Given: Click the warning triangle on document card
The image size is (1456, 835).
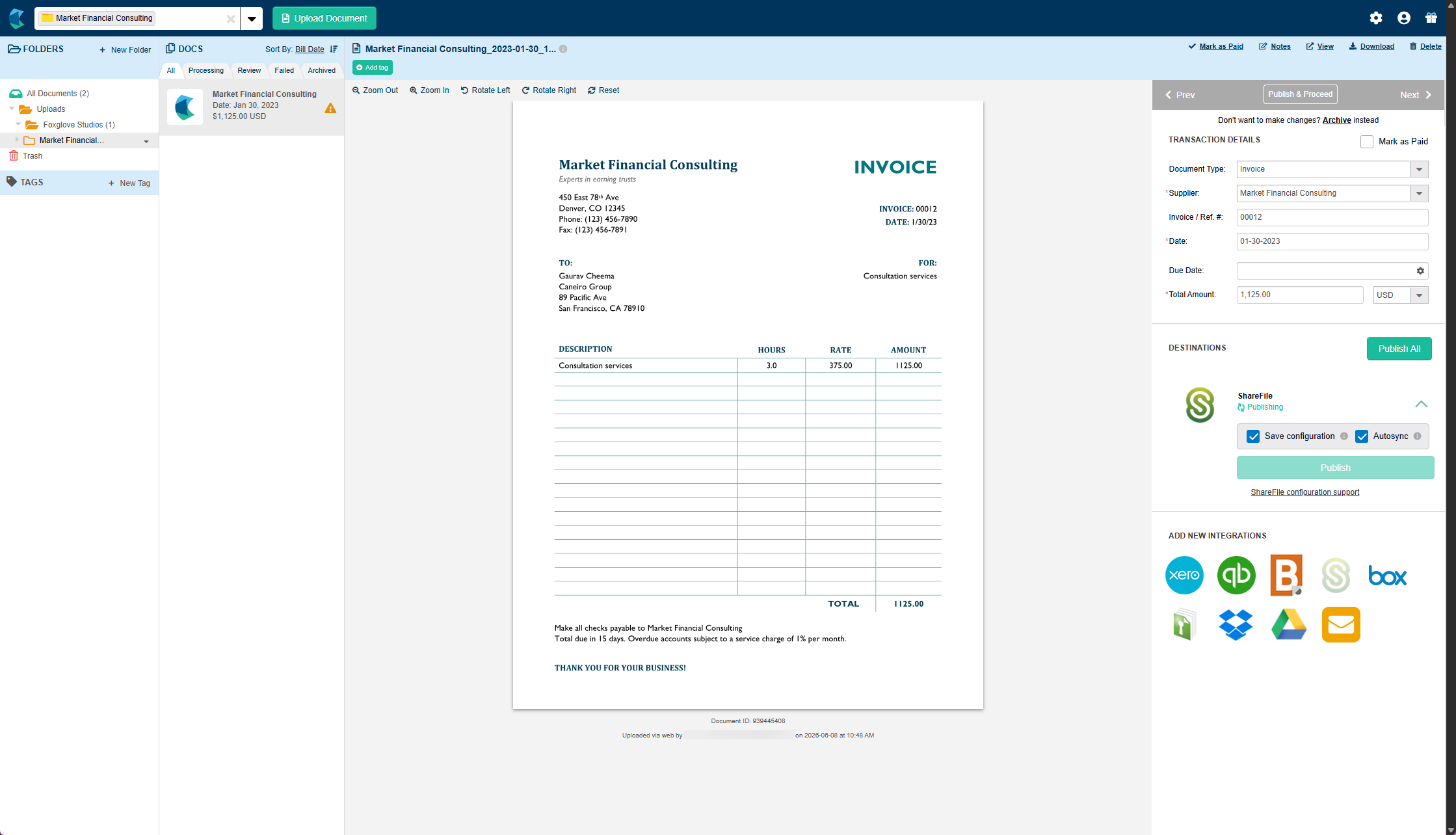Looking at the screenshot, I should click(x=330, y=108).
